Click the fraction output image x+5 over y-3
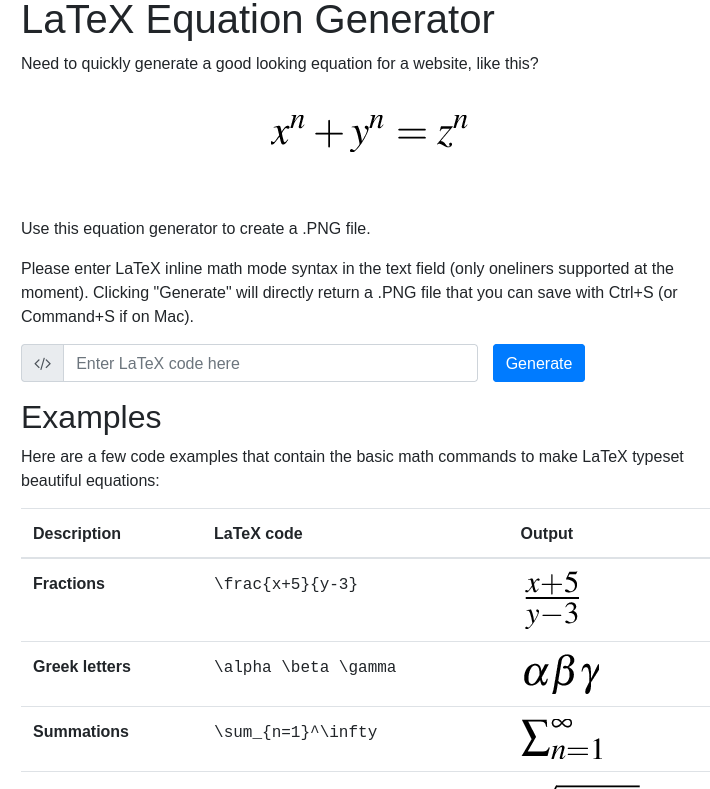 pos(552,599)
